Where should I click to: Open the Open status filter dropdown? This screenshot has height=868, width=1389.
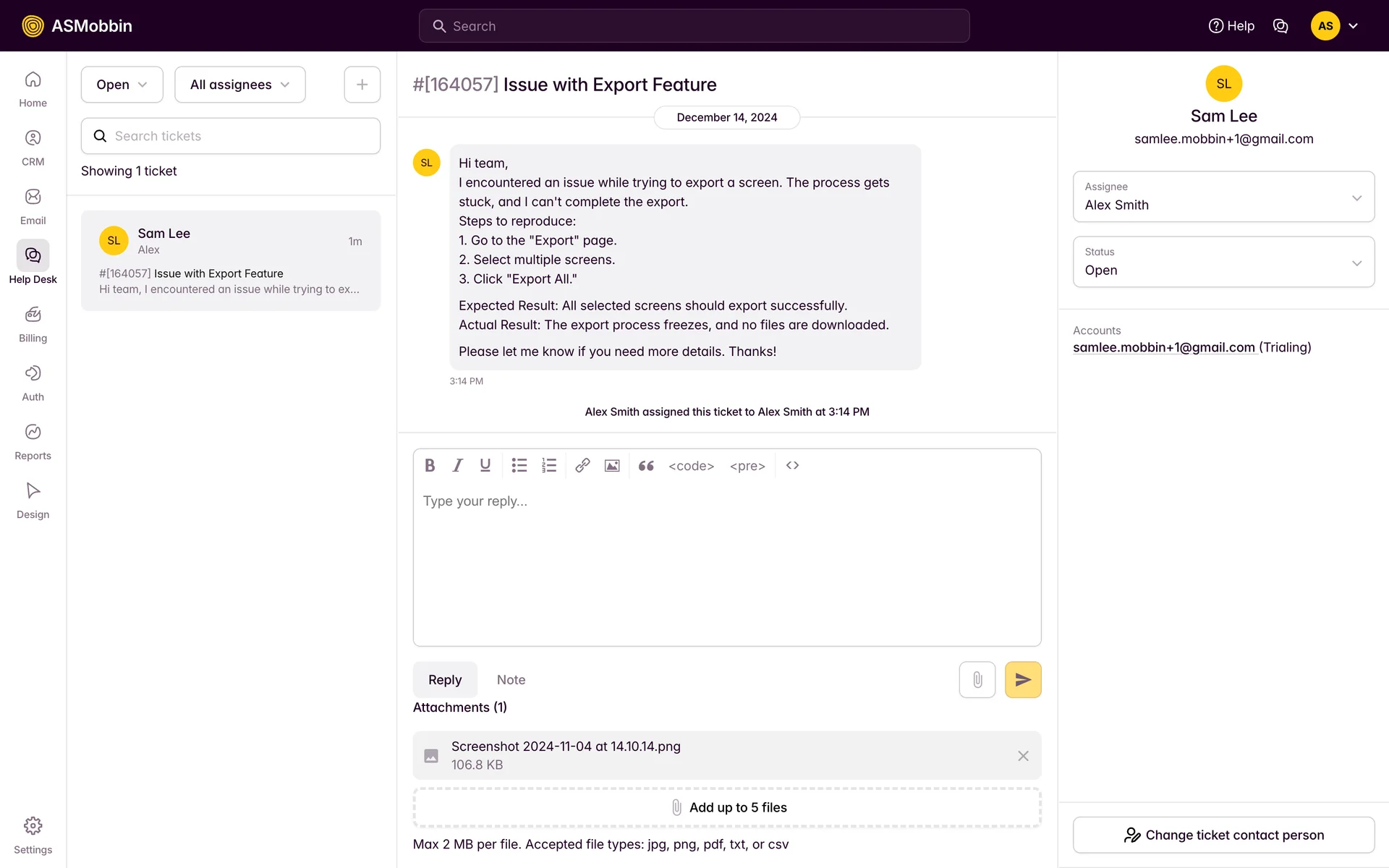tap(122, 85)
